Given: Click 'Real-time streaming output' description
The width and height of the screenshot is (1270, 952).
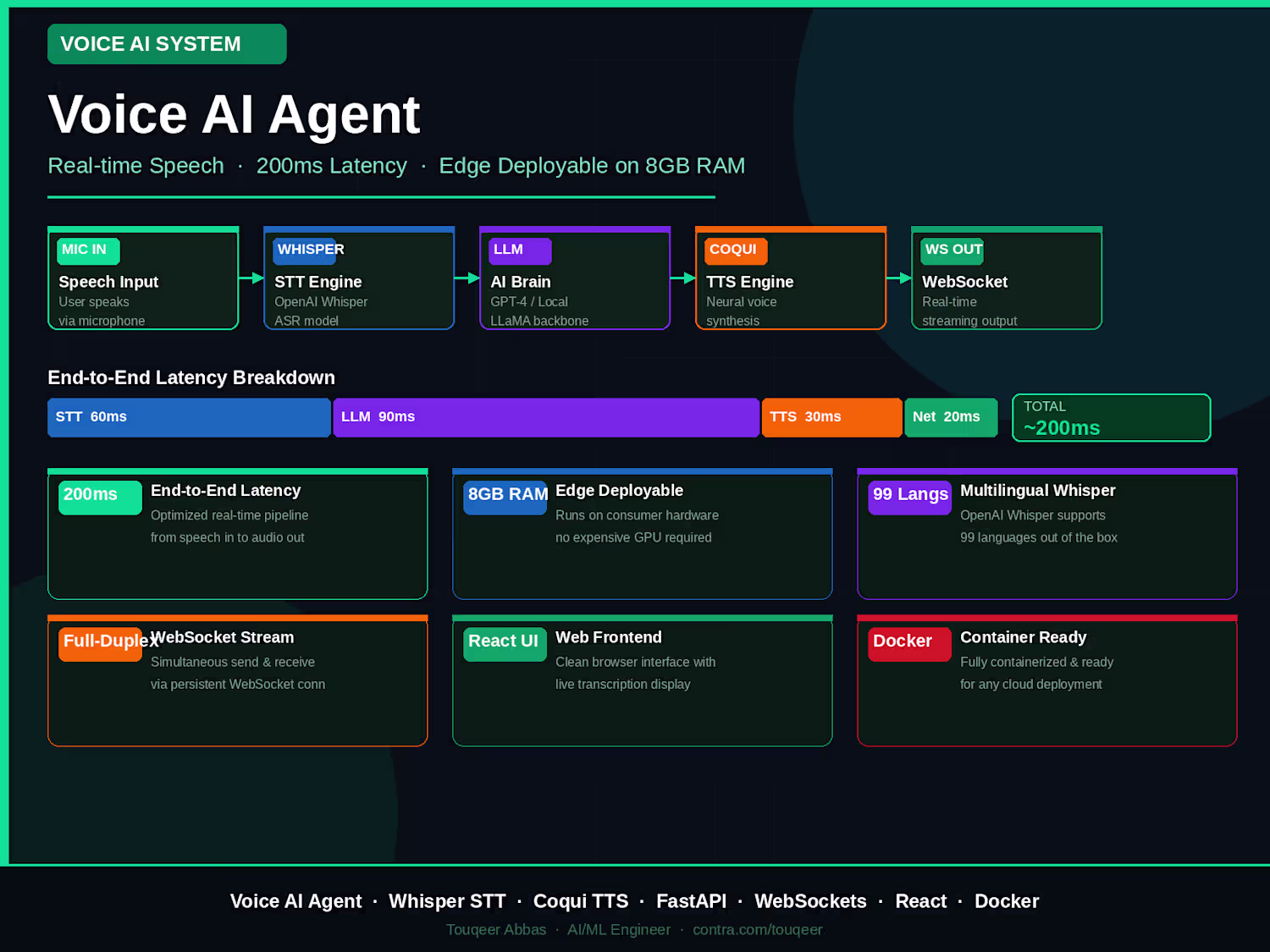Looking at the screenshot, I should [969, 311].
